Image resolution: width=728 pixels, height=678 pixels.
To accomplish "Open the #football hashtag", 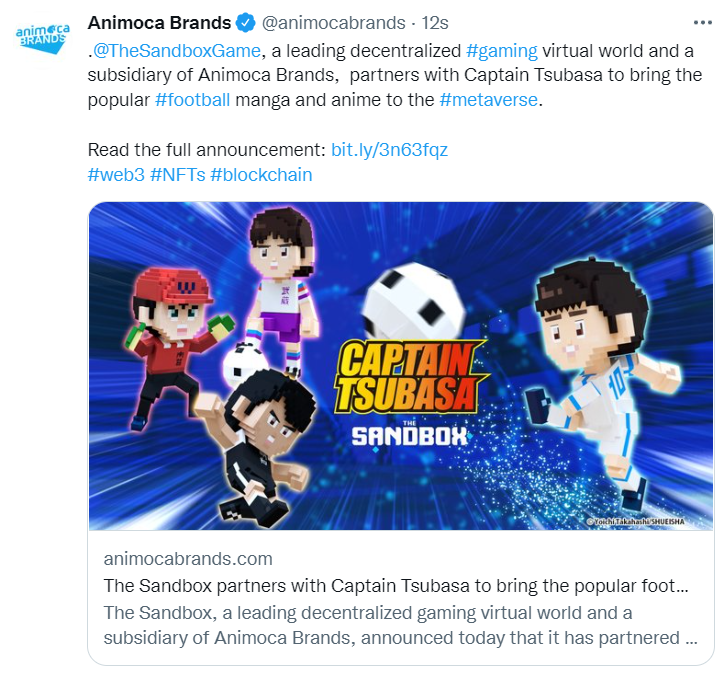I will point(192,100).
